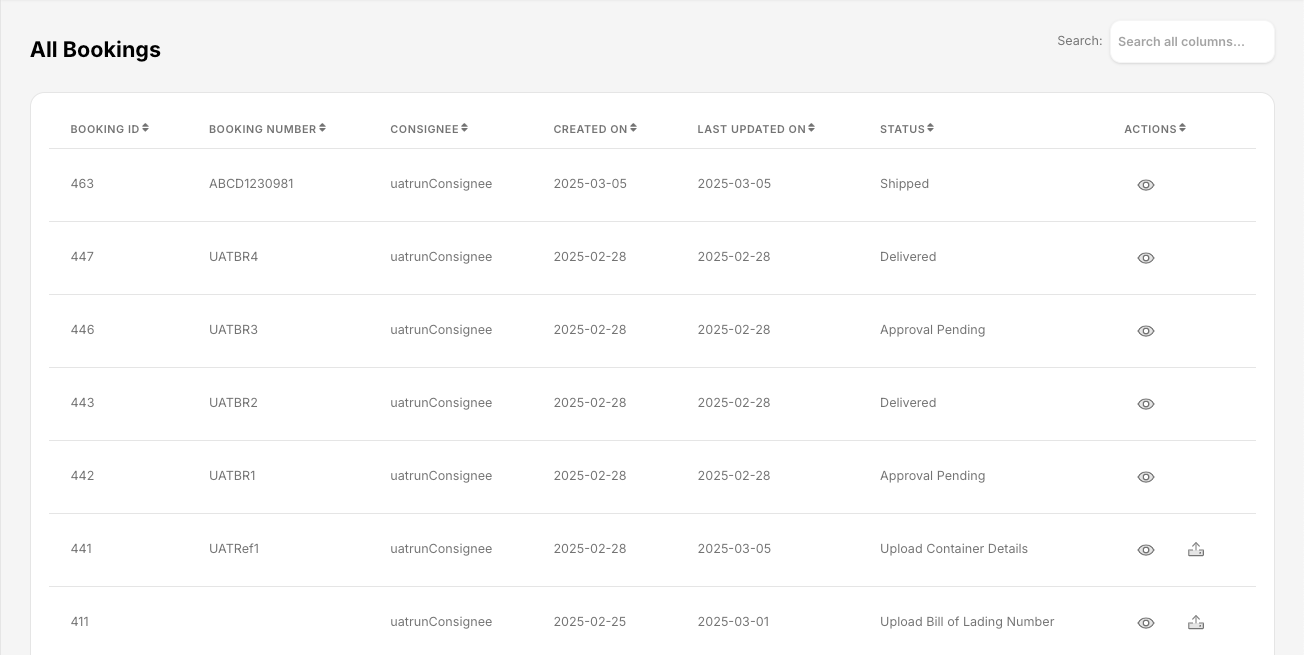
Task: Focus the Search all columns field
Action: click(1191, 42)
